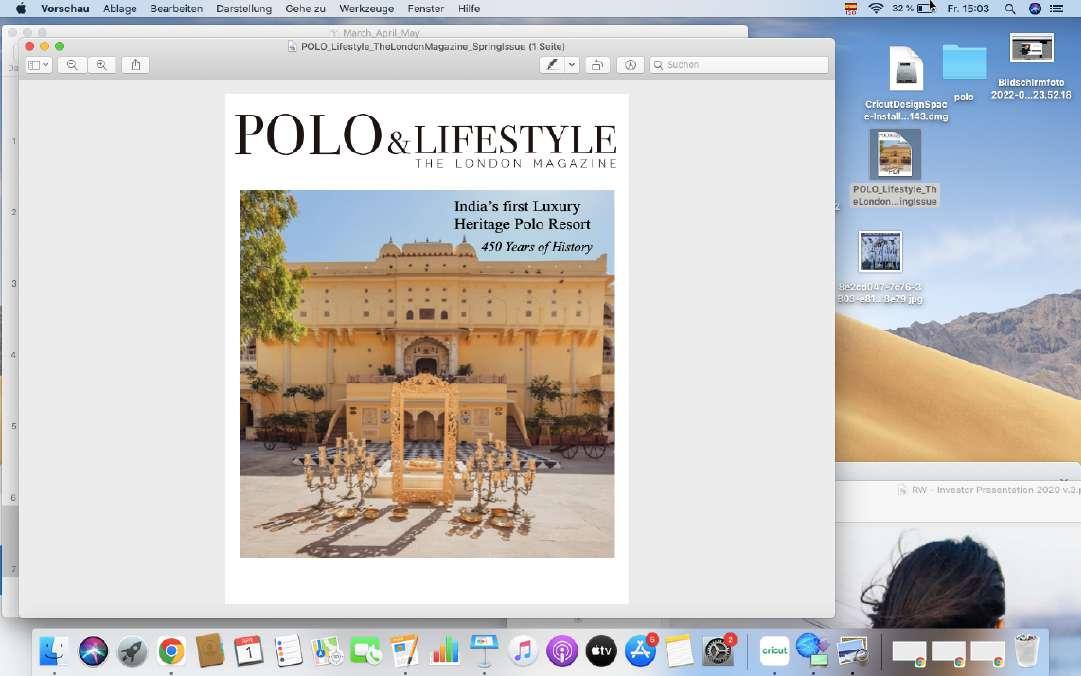
Task: Open the Hilfe menu
Action: 469,8
